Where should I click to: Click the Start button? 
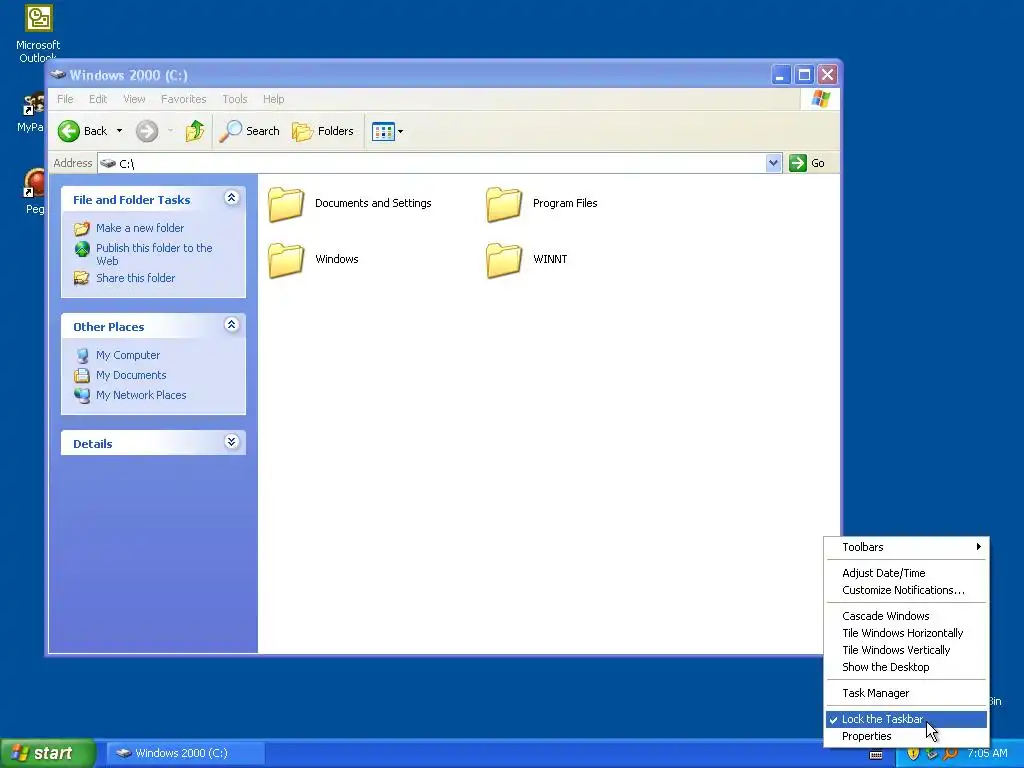(47, 754)
